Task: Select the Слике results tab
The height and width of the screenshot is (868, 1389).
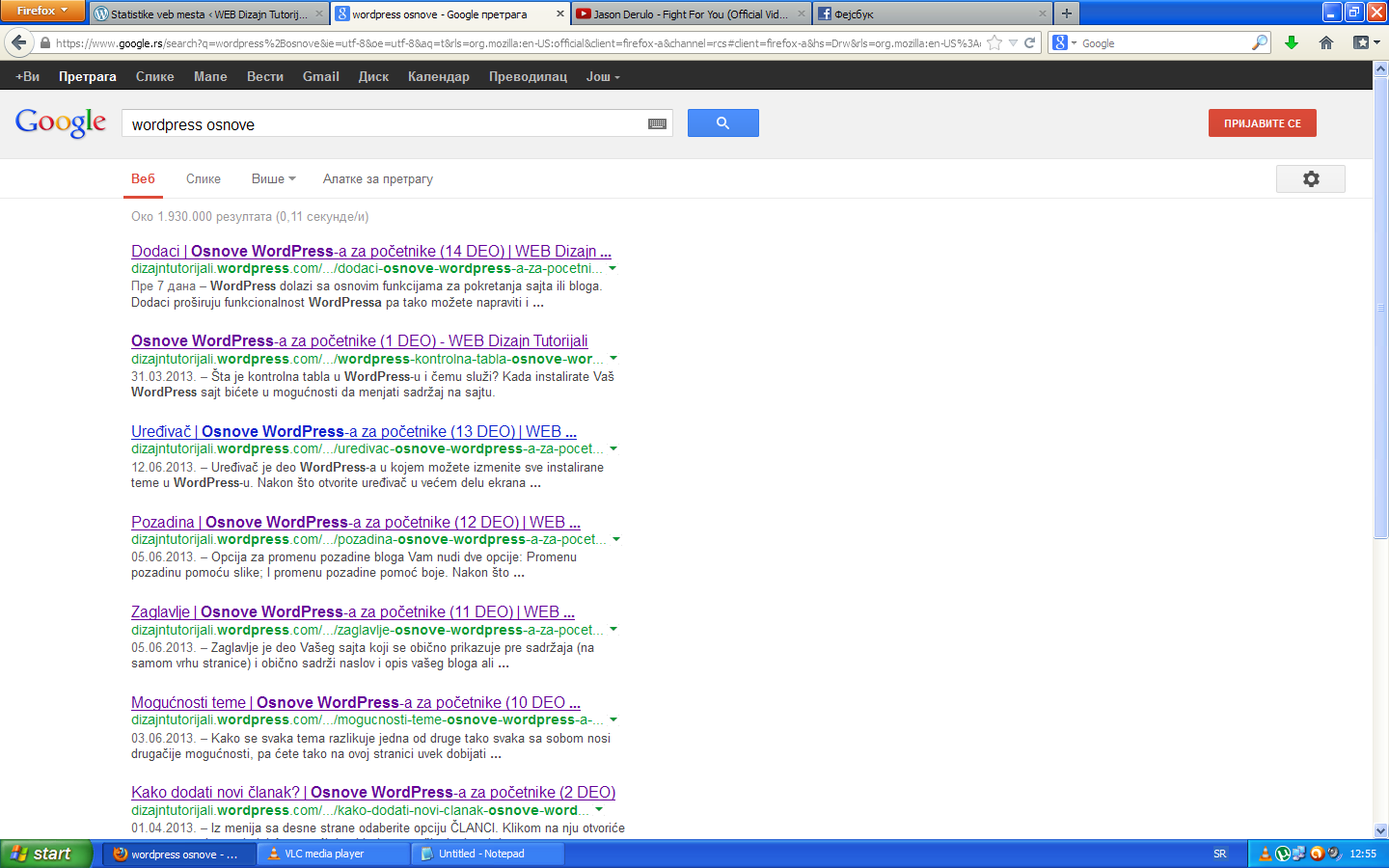Action: 204,178
